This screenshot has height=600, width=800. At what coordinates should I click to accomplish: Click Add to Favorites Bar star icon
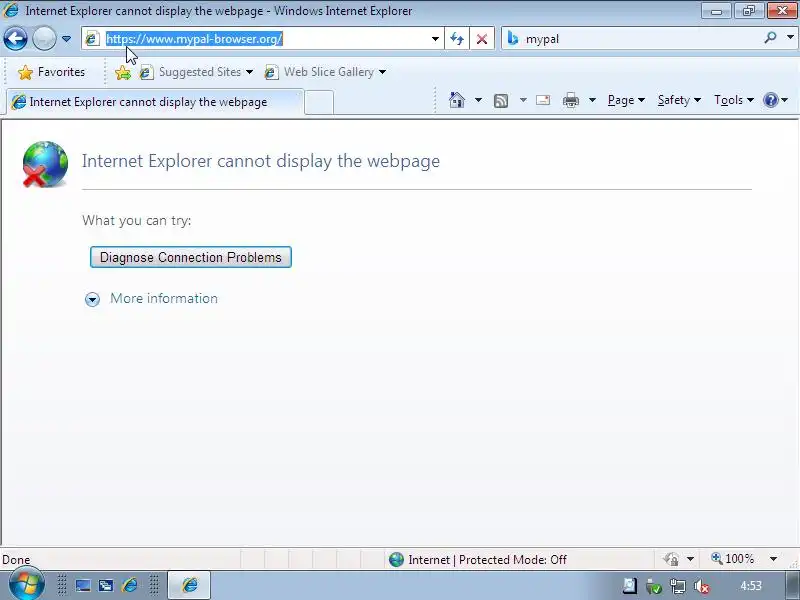(123, 72)
